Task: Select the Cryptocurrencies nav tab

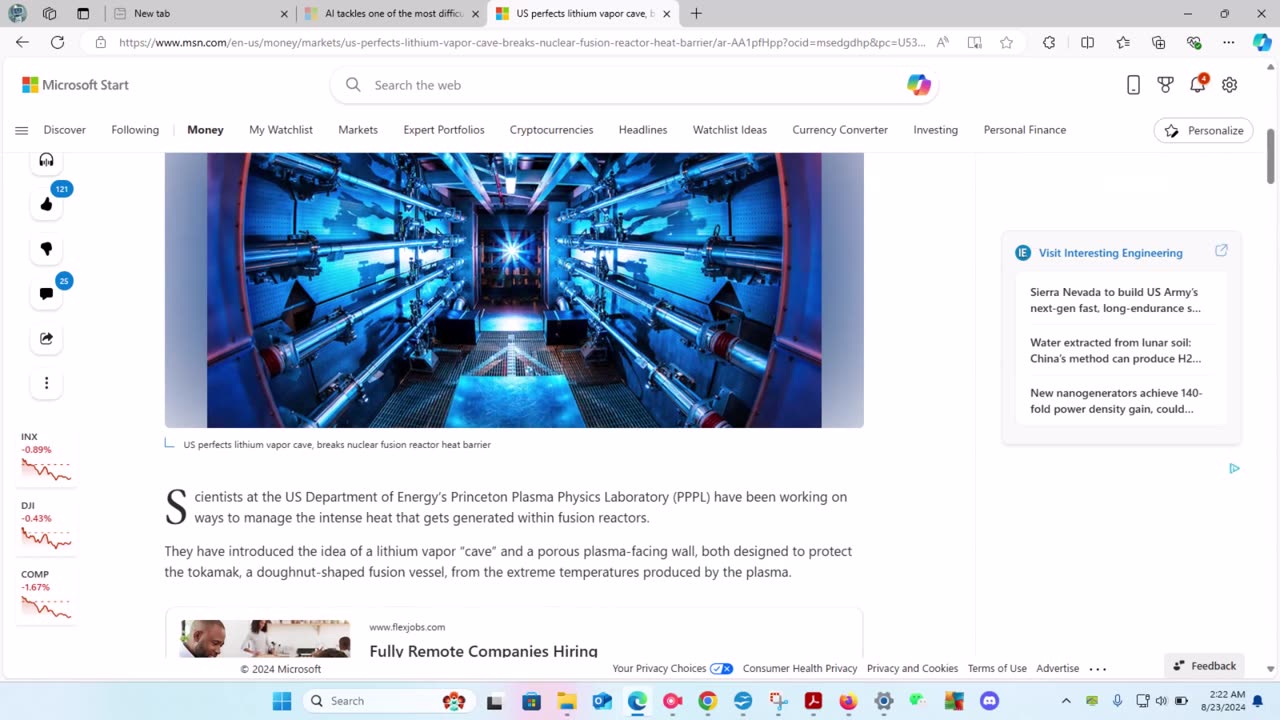Action: coord(551,130)
